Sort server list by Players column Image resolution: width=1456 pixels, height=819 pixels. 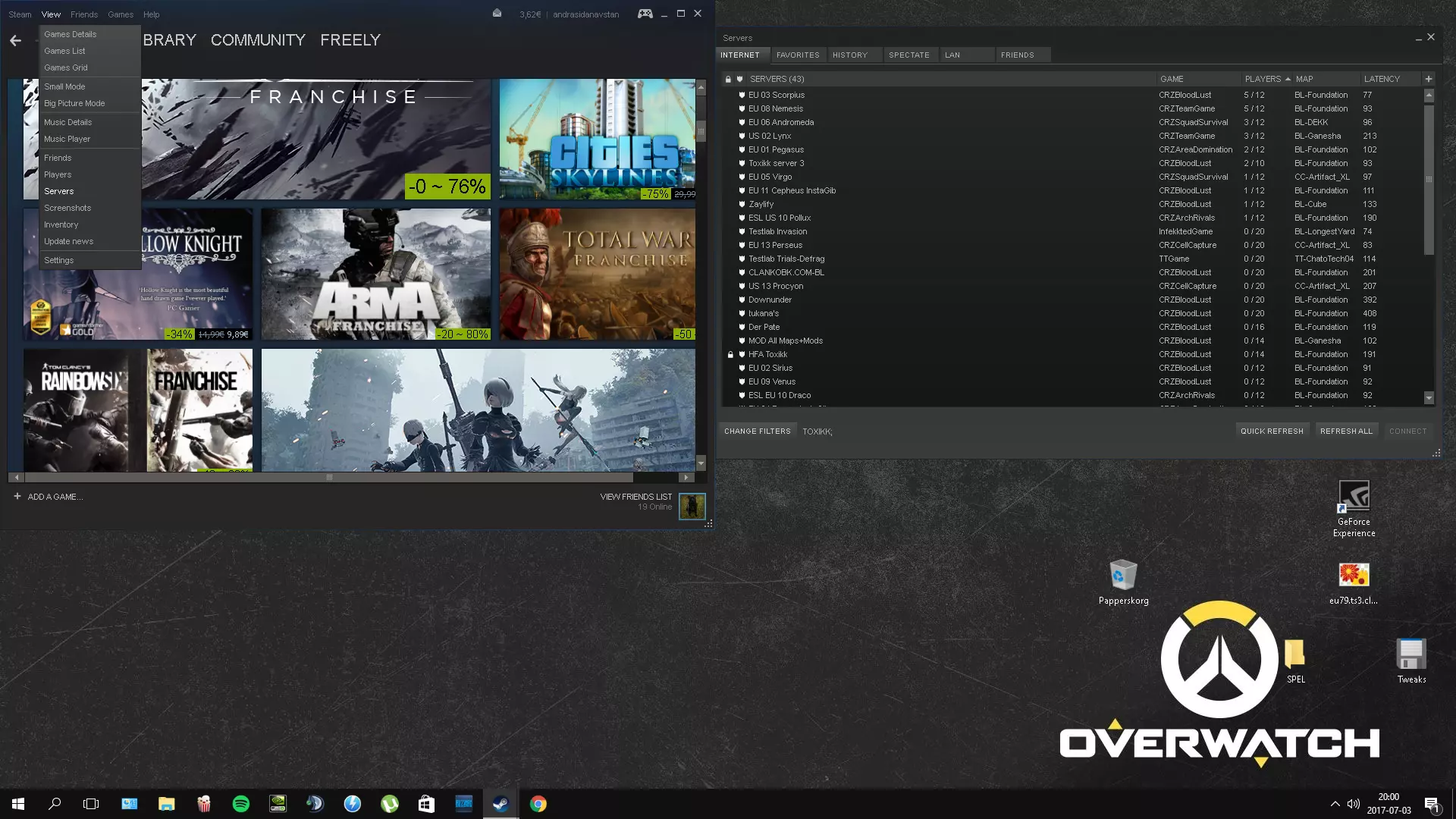click(1263, 79)
